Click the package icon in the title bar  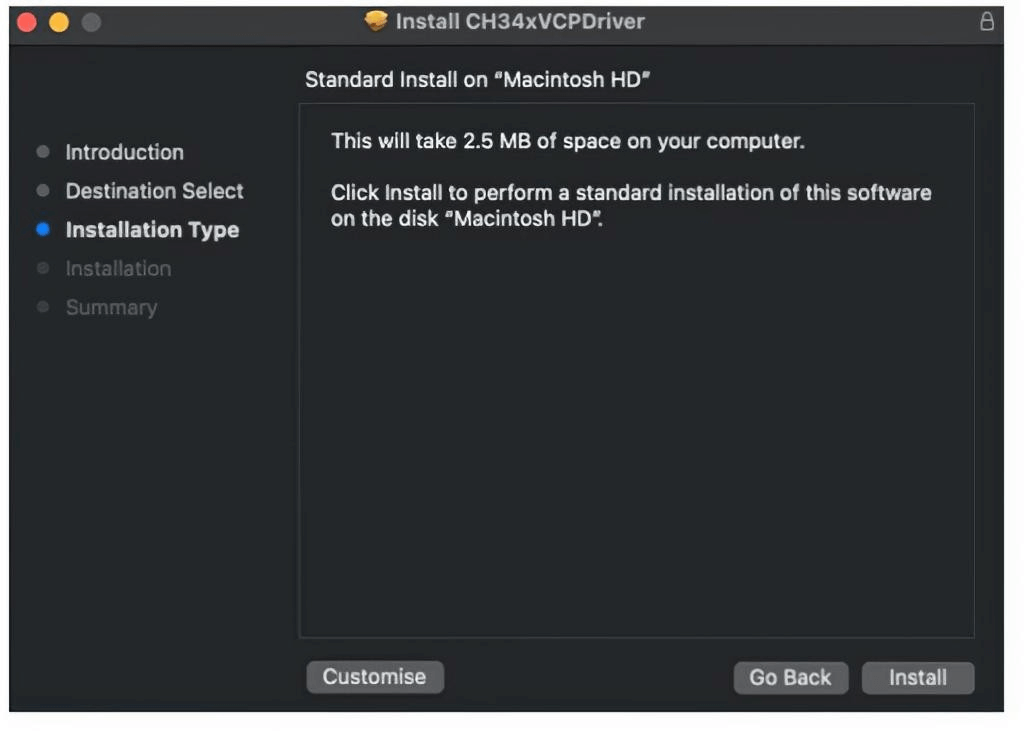[376, 21]
